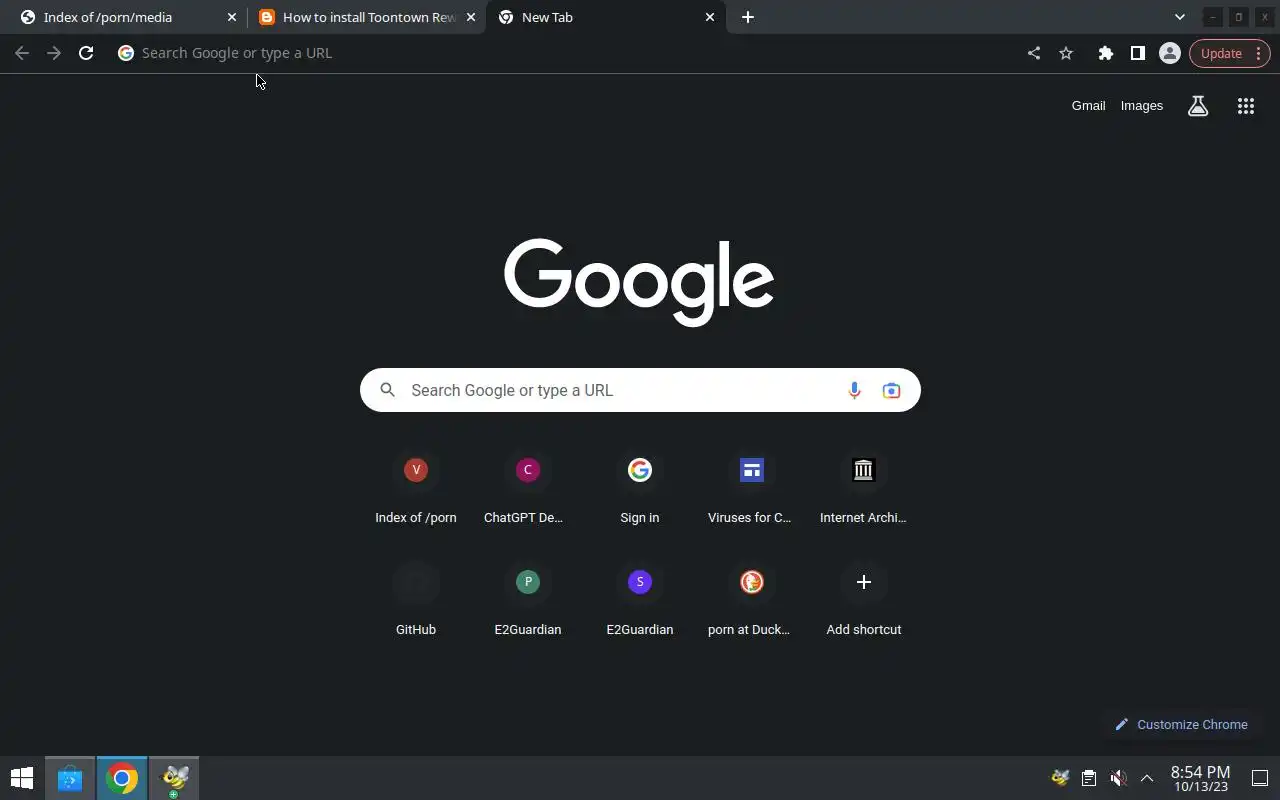Open the ChatGPT De... shortcut
The height and width of the screenshot is (800, 1280).
click(528, 488)
